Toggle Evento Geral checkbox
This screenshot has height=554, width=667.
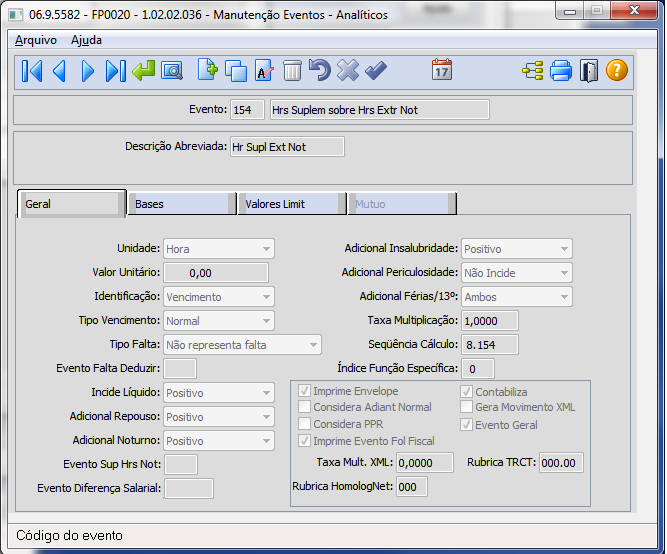point(467,425)
